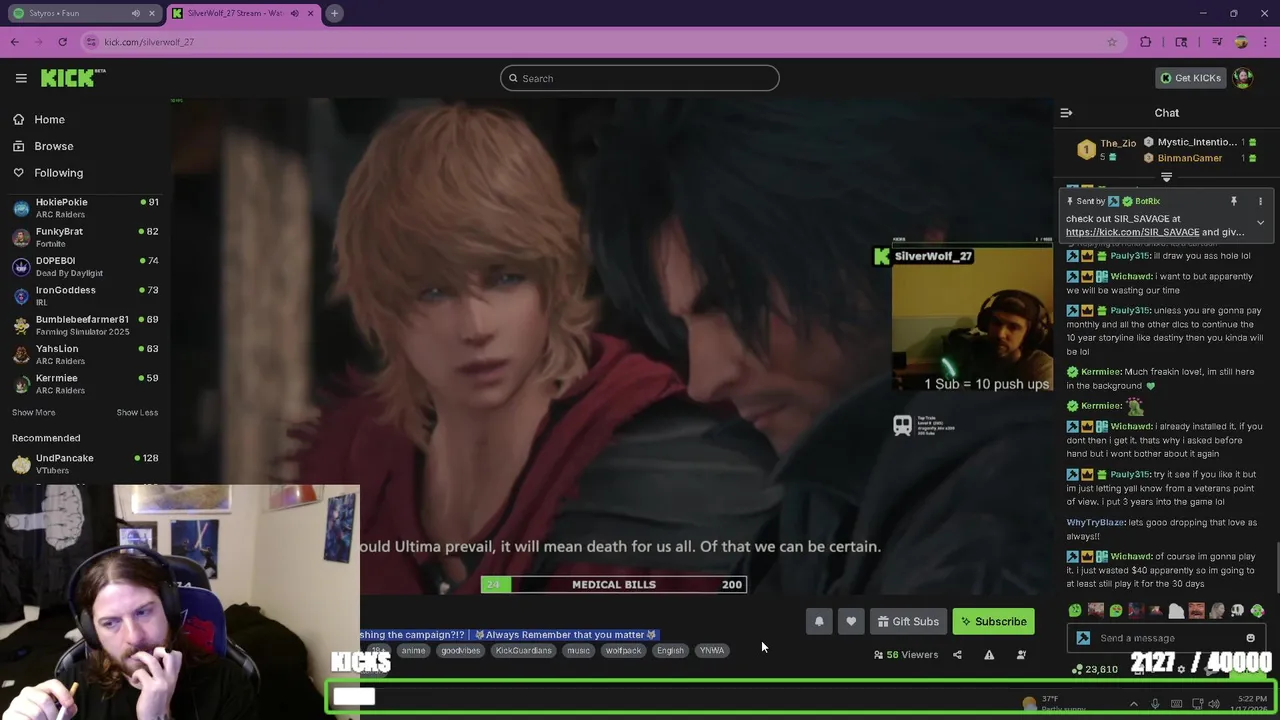Viewport: 1280px width, 720px height.
Task: Report the stream warning icon
Action: coord(989,655)
